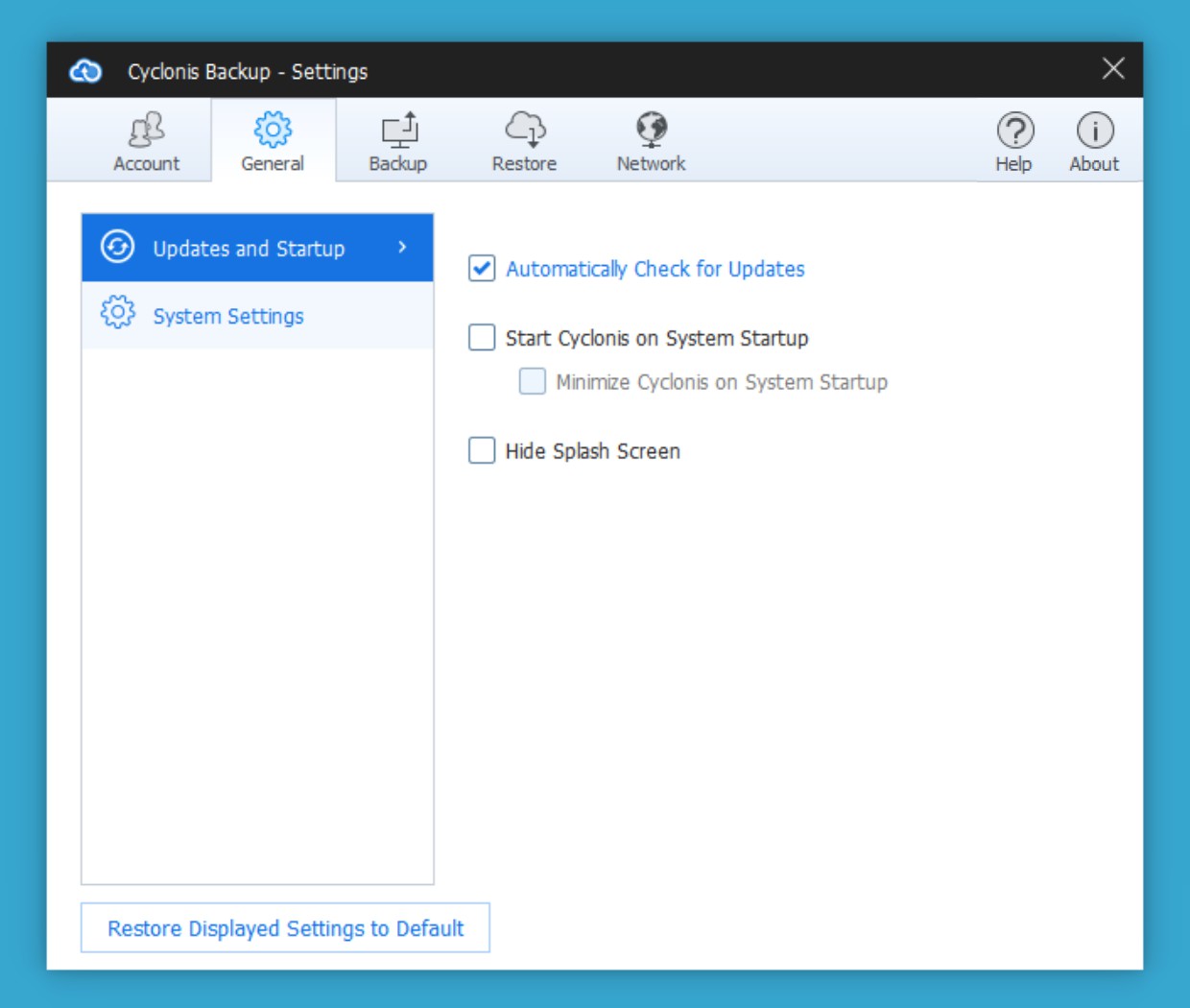Click the Restore cloud download icon
The image size is (1190, 1008).
(525, 129)
